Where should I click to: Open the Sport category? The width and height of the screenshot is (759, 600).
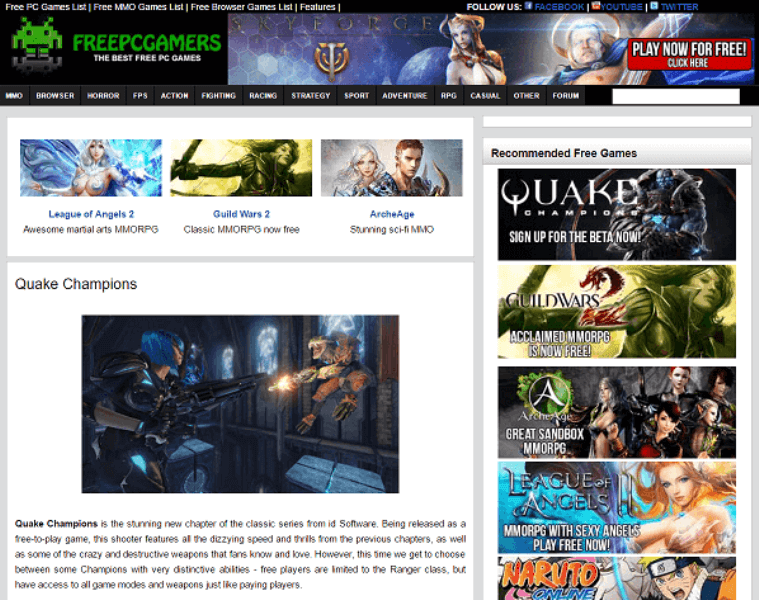(x=356, y=95)
